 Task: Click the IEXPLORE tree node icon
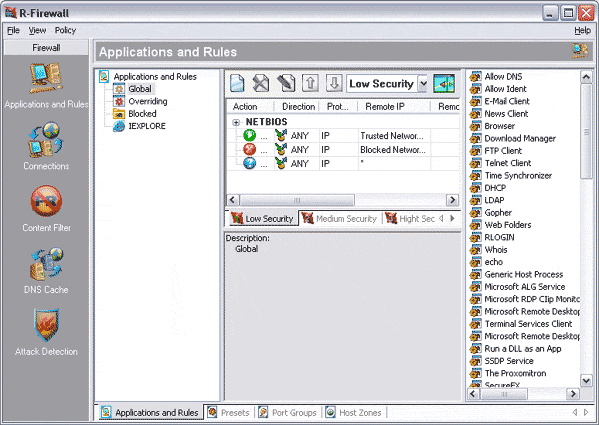(x=119, y=126)
